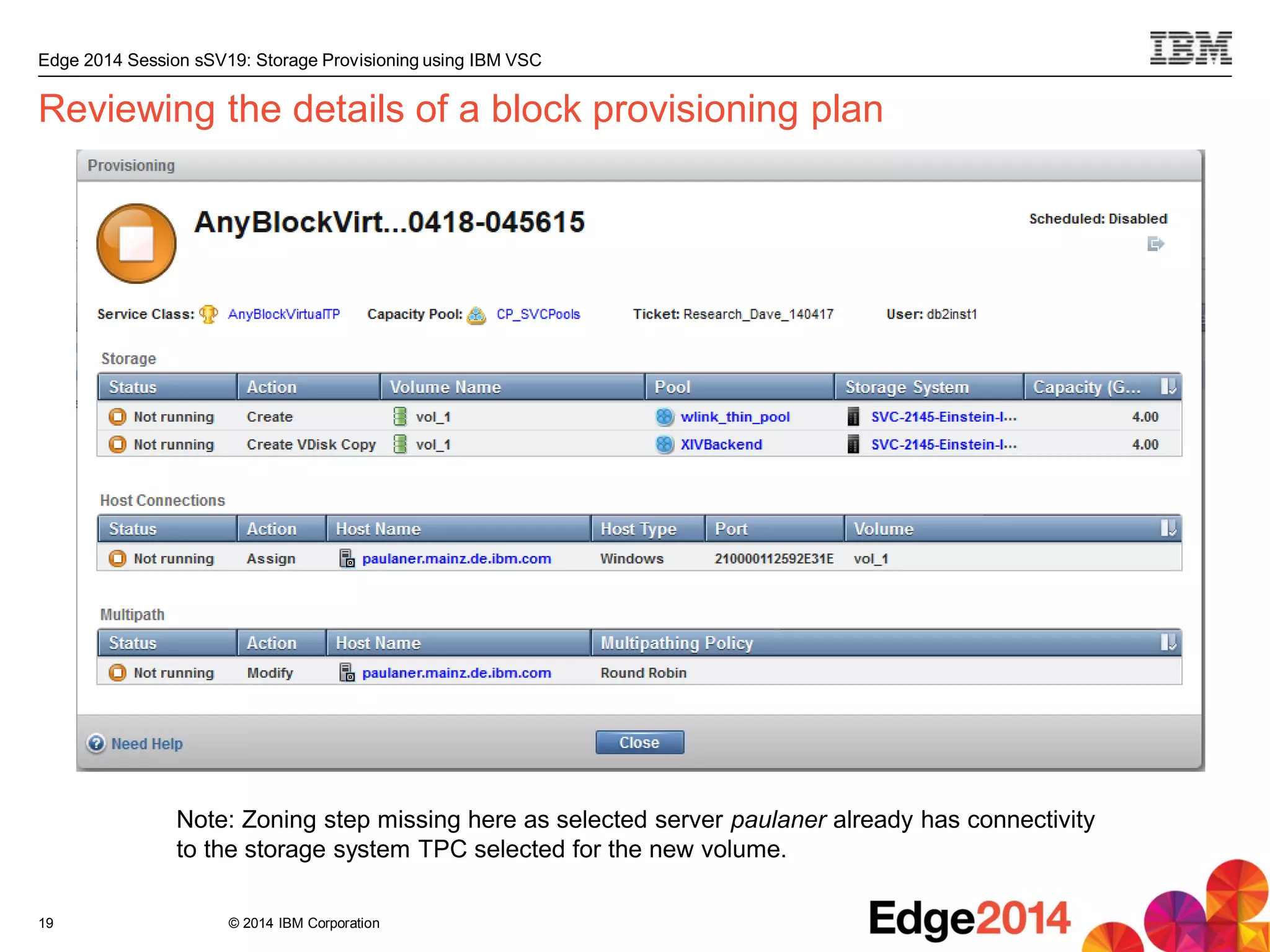
Task: Click the User db2inst1 text
Action: point(931,314)
